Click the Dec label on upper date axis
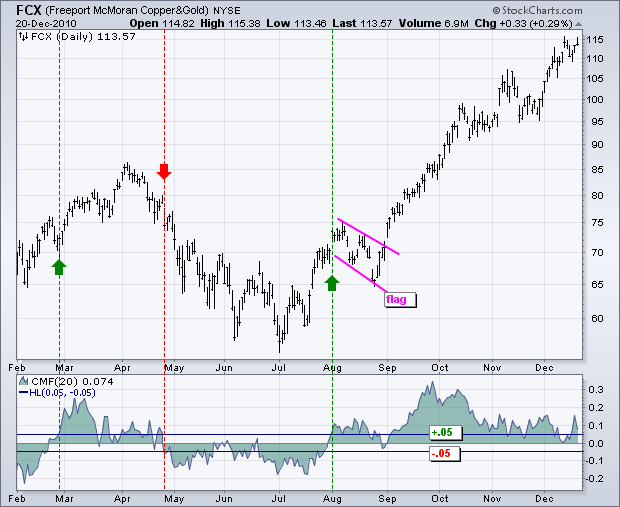 [x=544, y=368]
